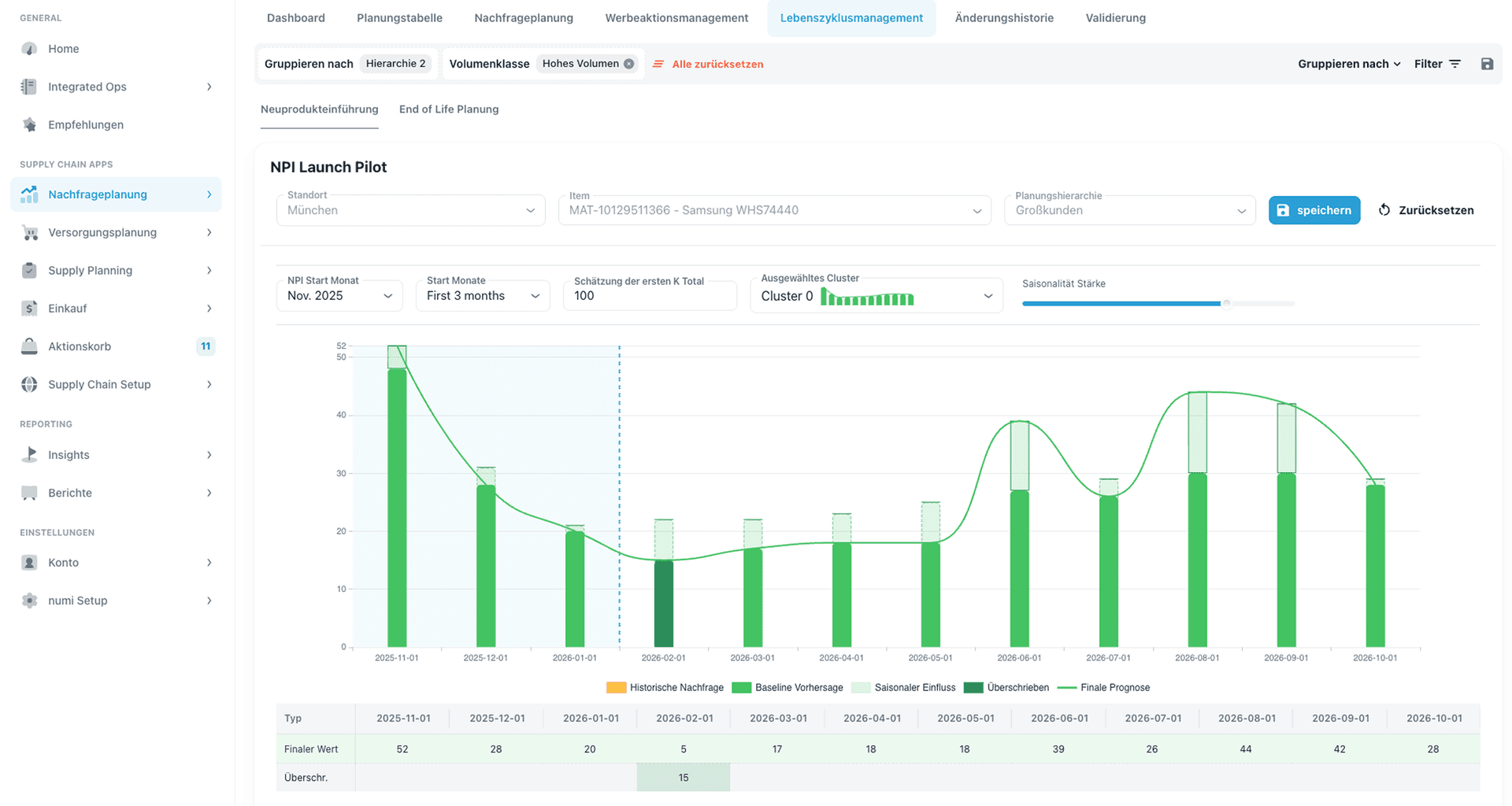Click the Aktionskorb basket icon with badge 11
Viewport: 1512px width, 806px height.
pos(29,346)
